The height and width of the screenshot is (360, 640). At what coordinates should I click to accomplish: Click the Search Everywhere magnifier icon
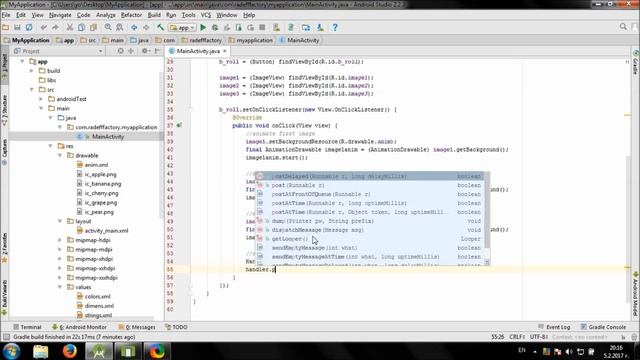[623, 27]
